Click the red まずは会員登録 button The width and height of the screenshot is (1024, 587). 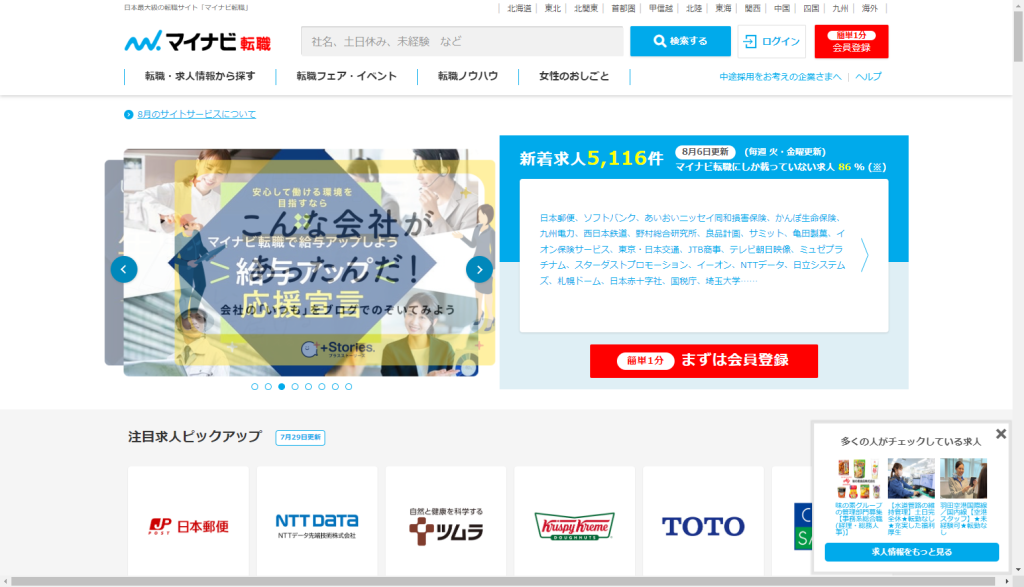pos(704,360)
